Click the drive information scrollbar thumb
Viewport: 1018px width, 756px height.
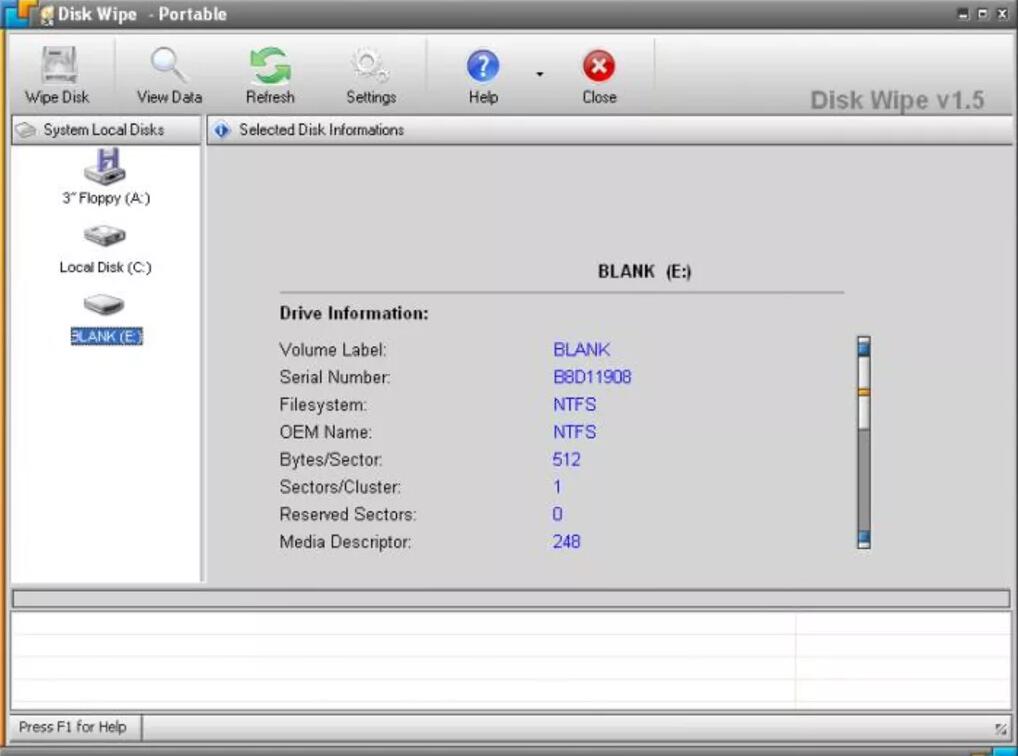pyautogui.click(x=863, y=392)
